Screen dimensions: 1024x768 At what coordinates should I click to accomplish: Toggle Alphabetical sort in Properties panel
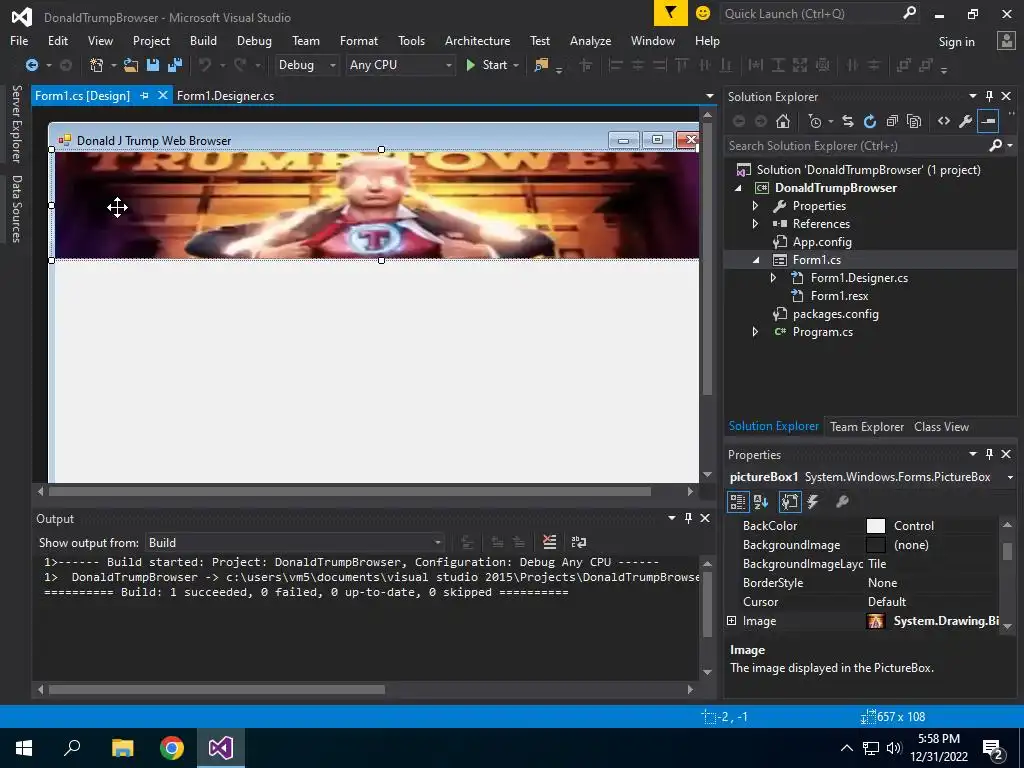[x=761, y=502]
